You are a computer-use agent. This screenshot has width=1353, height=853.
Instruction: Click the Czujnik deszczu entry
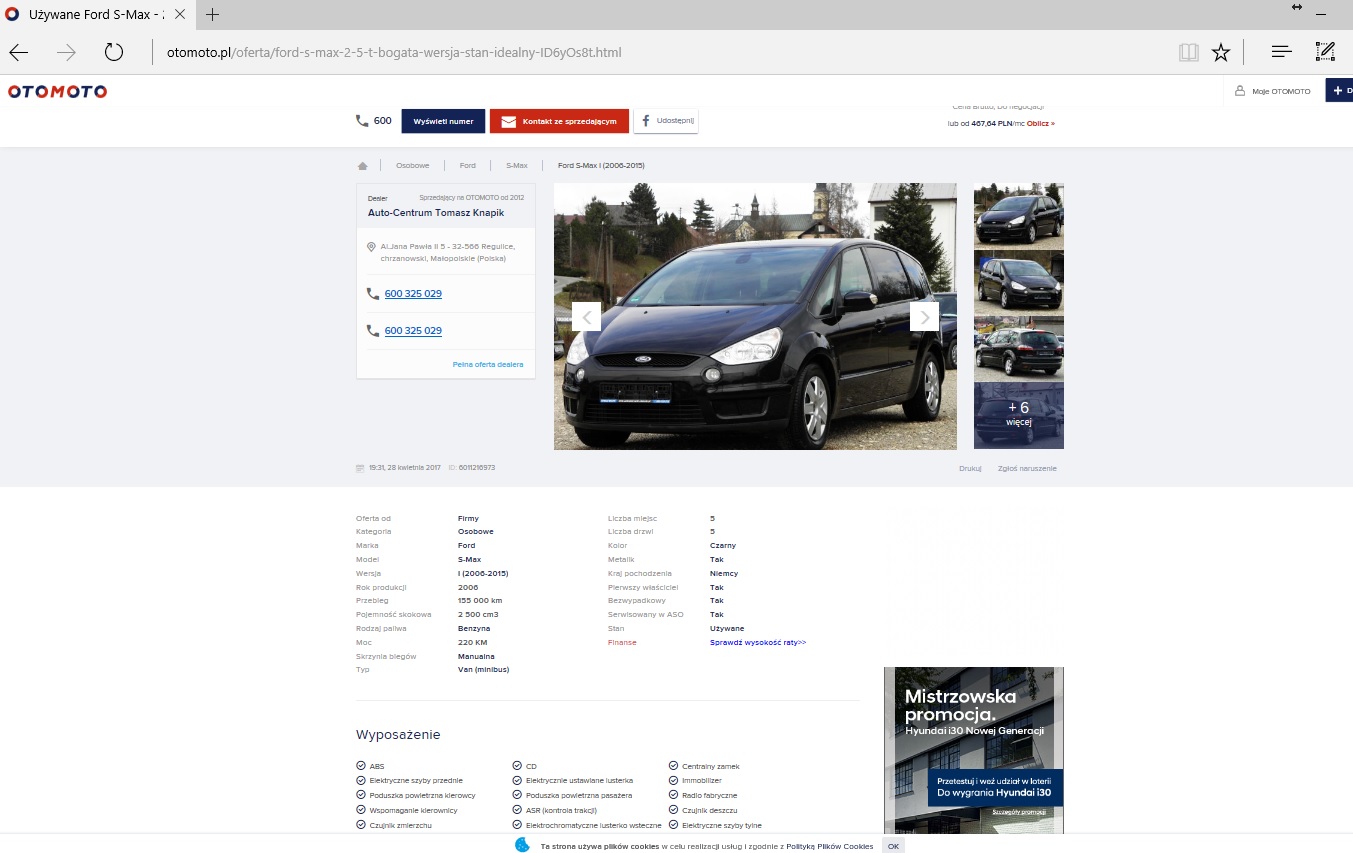pyautogui.click(x=703, y=809)
